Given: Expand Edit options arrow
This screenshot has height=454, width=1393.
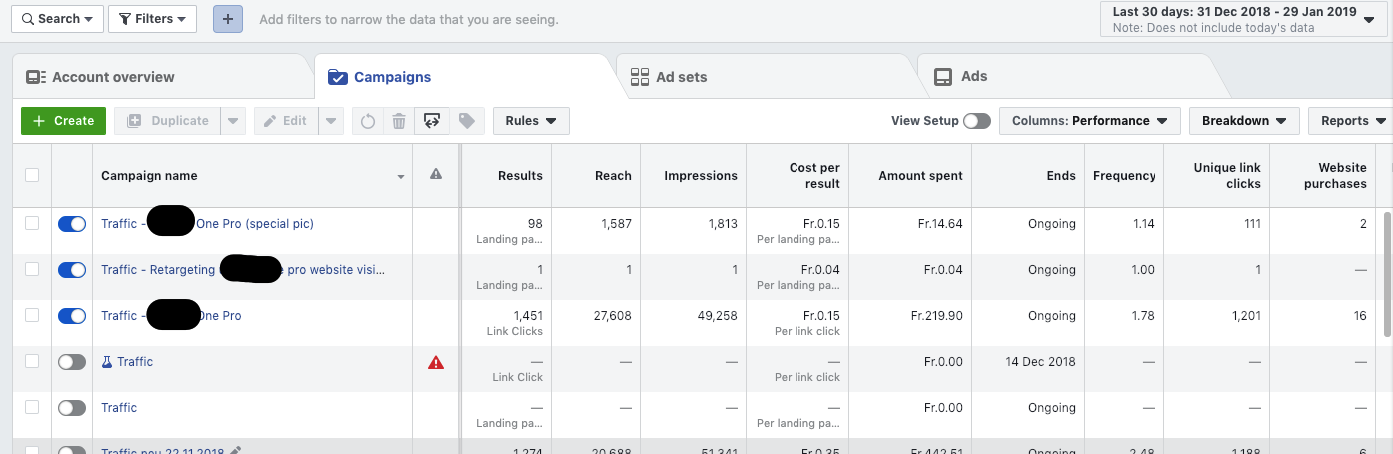Looking at the screenshot, I should (331, 121).
